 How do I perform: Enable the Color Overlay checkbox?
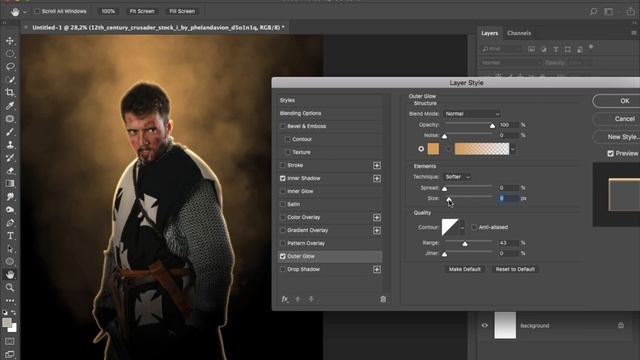pos(282,217)
